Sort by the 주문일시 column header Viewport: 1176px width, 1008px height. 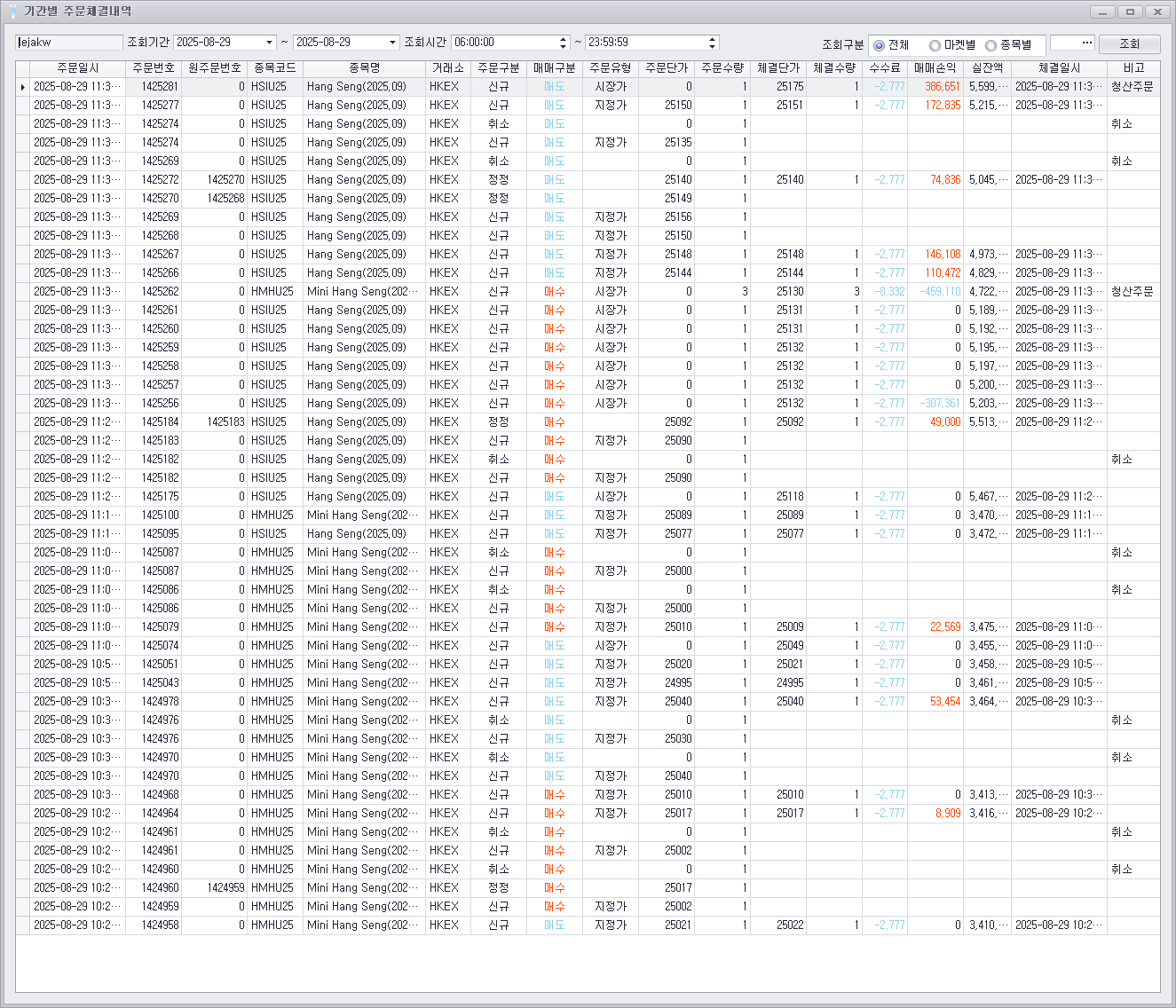pyautogui.click(x=78, y=68)
